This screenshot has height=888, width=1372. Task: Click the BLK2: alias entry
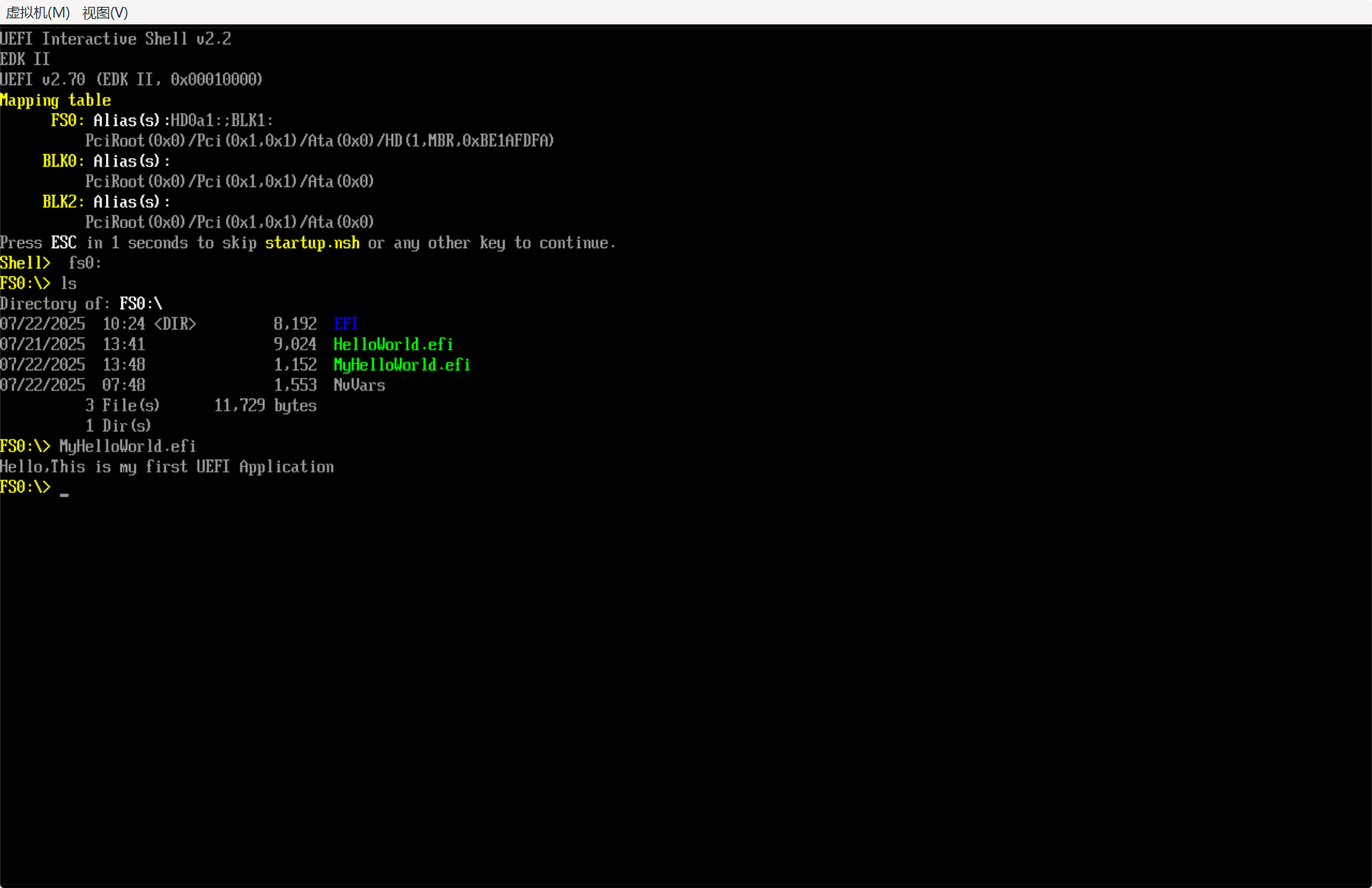pyautogui.click(x=63, y=202)
